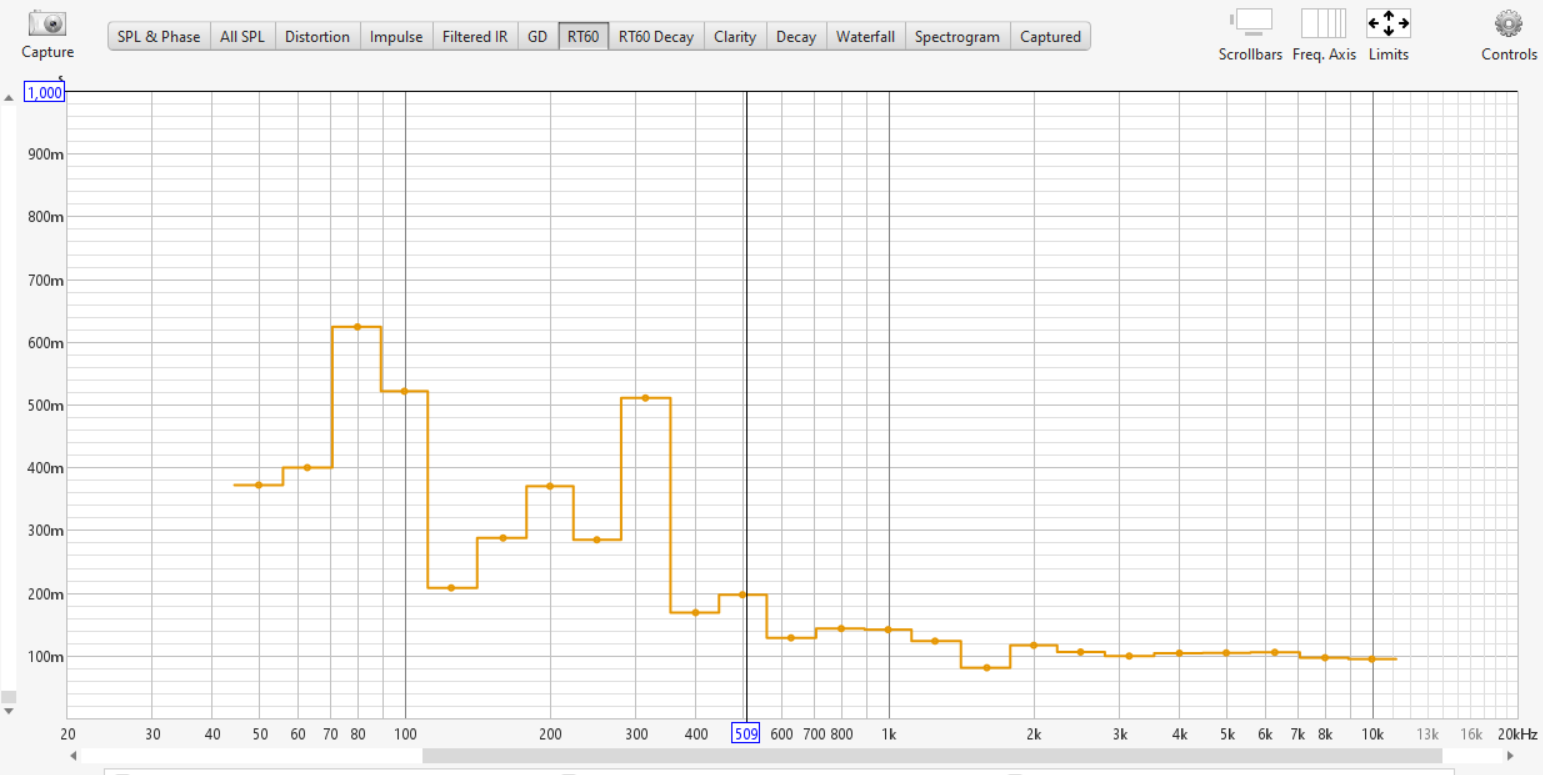Image resolution: width=1543 pixels, height=775 pixels.
Task: Select the Distortion tab
Action: [x=317, y=37]
